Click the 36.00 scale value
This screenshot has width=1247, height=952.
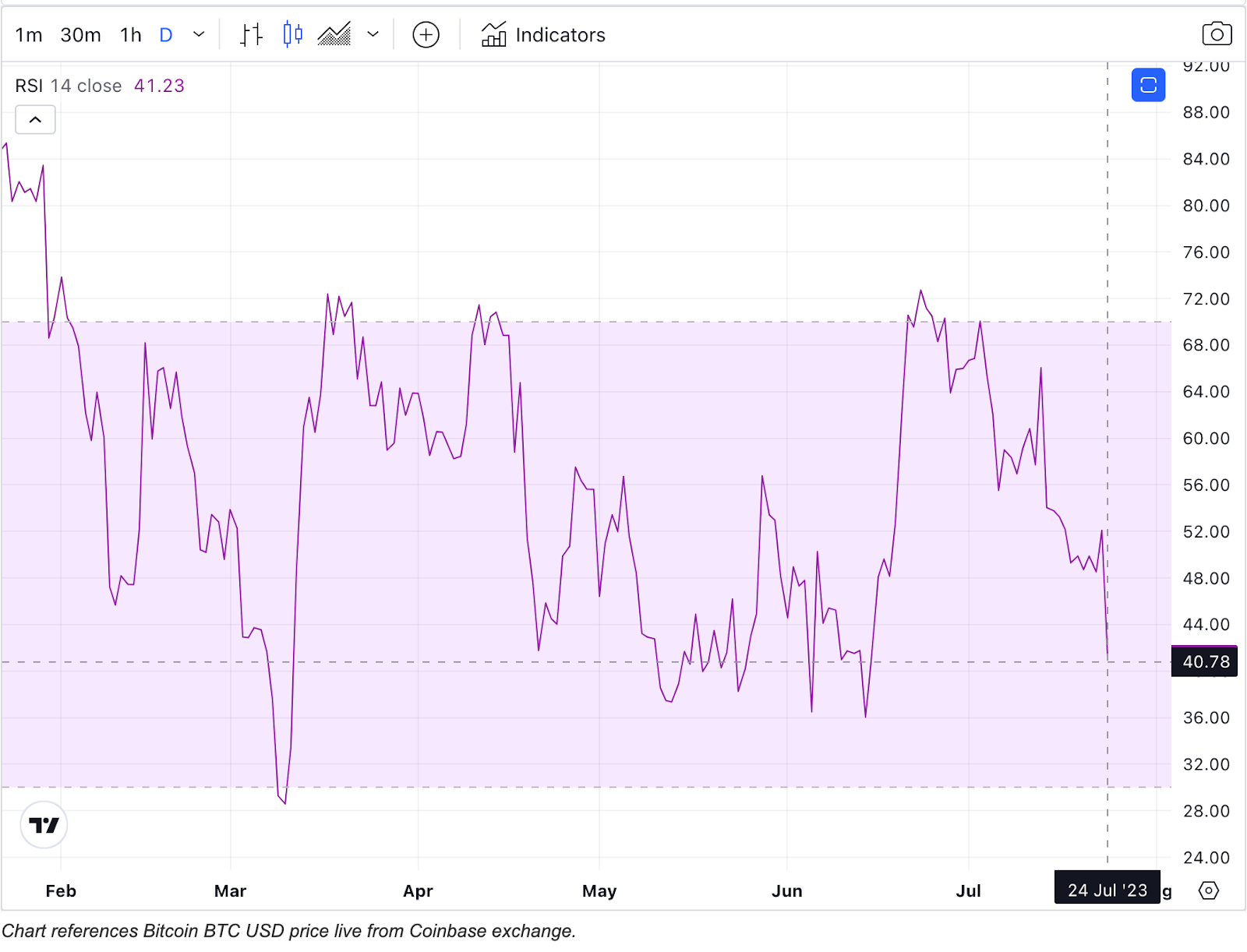(x=1206, y=718)
